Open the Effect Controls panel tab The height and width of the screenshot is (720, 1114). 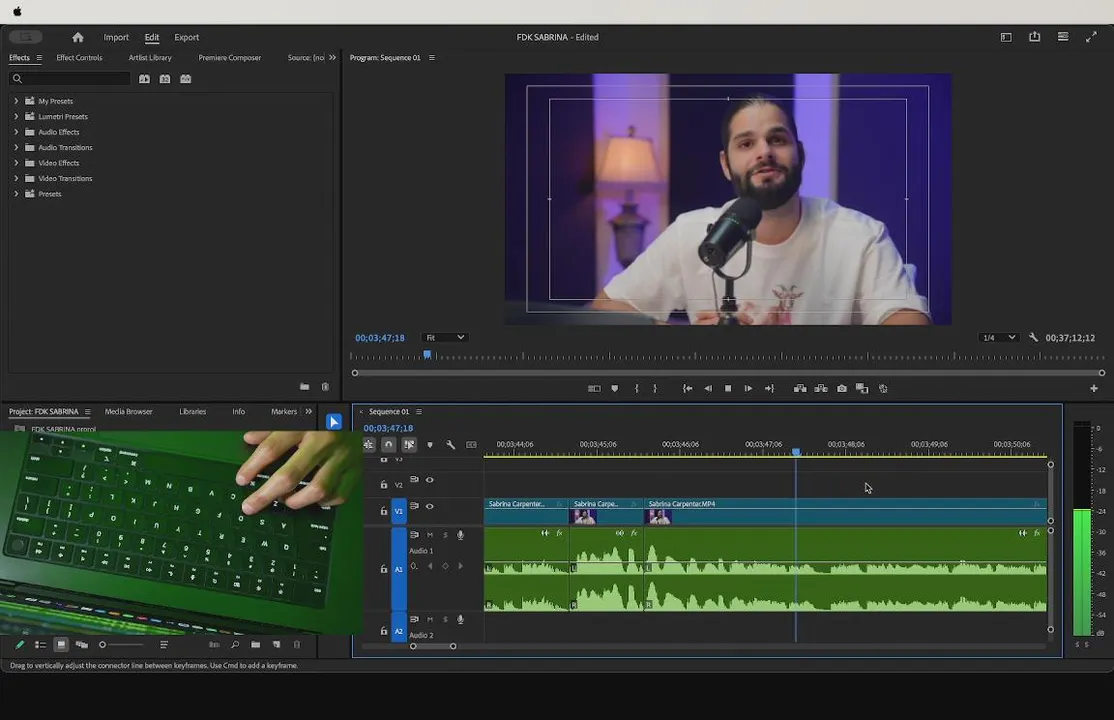point(79,58)
